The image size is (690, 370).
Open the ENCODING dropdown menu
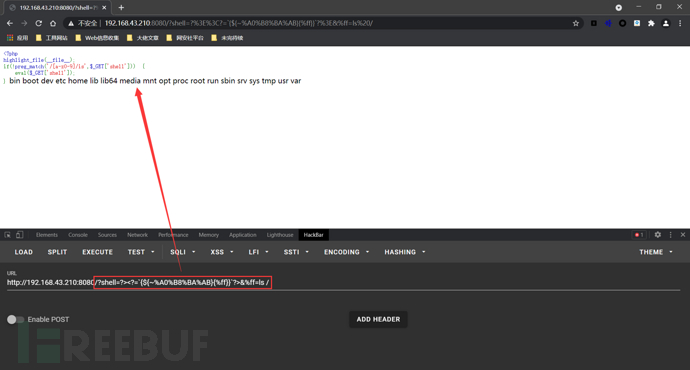tap(347, 252)
